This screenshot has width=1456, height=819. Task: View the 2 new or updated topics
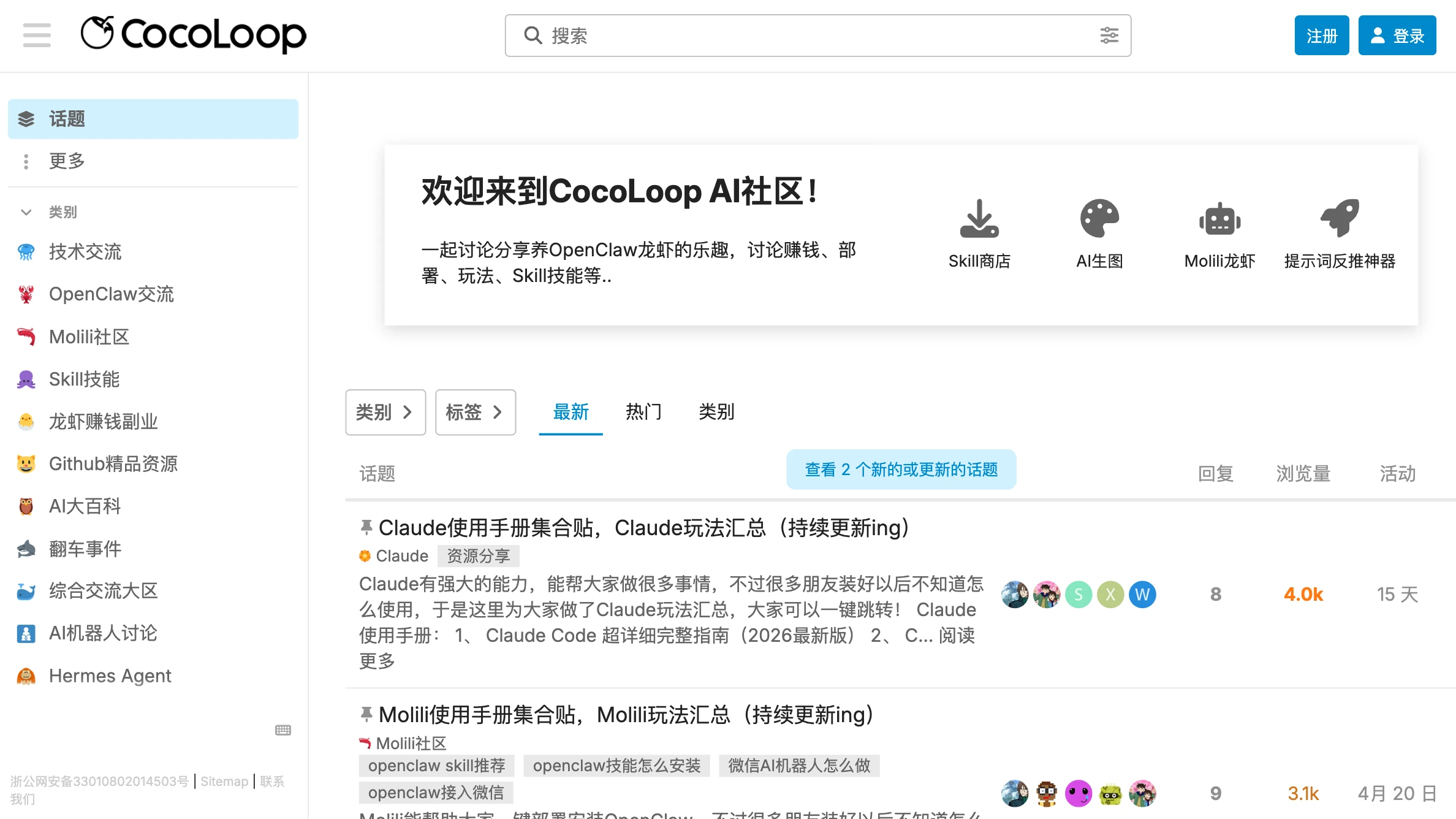point(901,470)
